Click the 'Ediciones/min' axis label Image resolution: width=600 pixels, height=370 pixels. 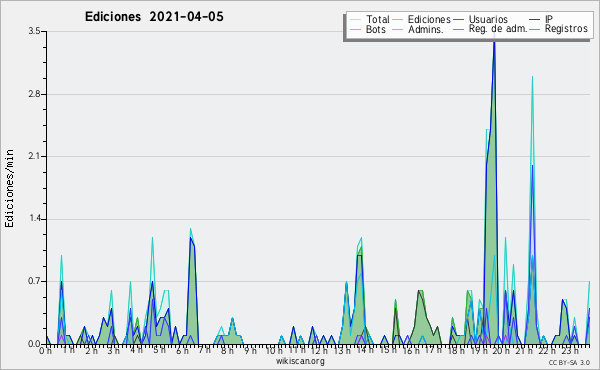pos(9,189)
